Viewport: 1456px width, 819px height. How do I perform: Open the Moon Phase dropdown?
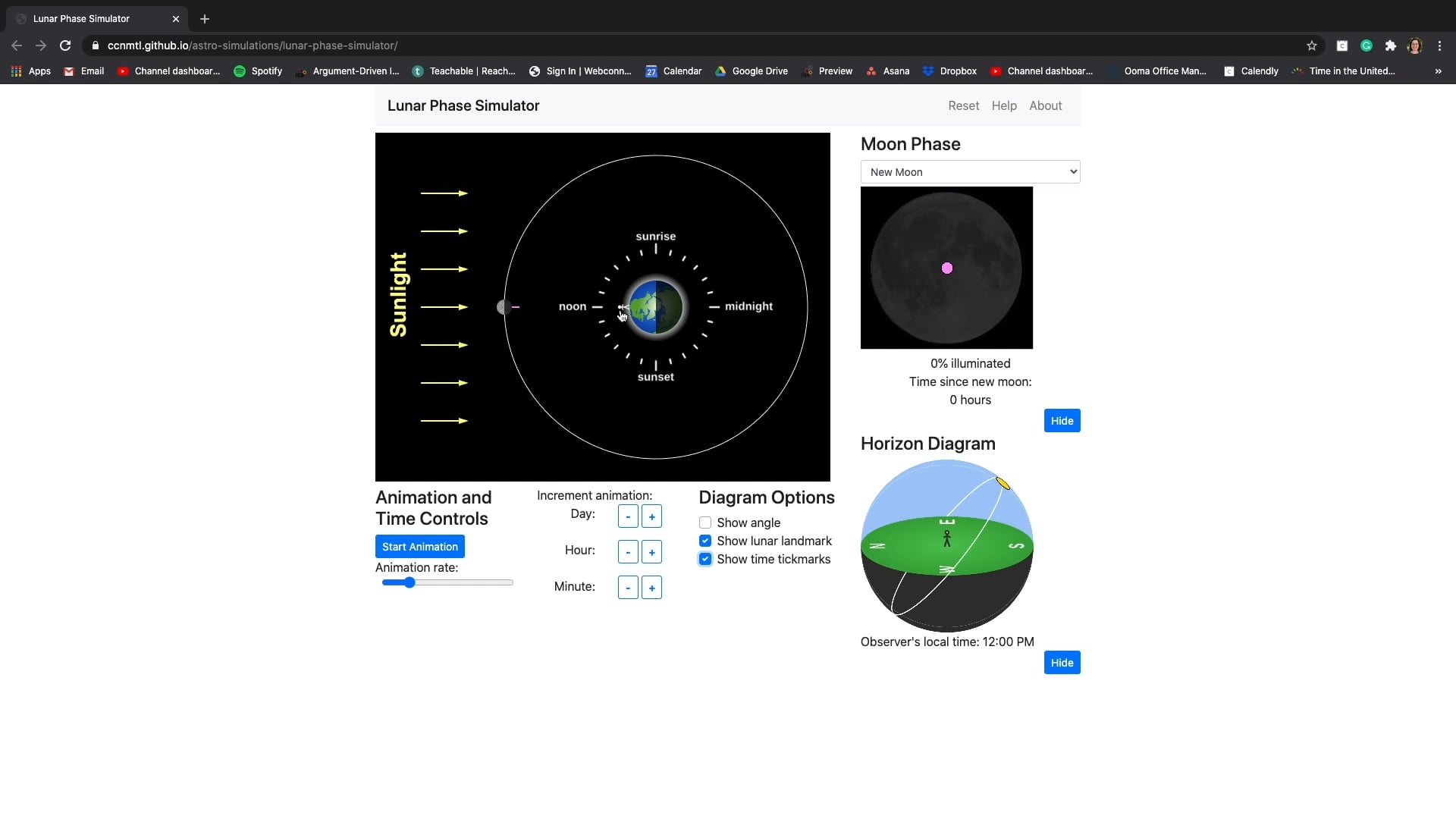click(x=970, y=171)
